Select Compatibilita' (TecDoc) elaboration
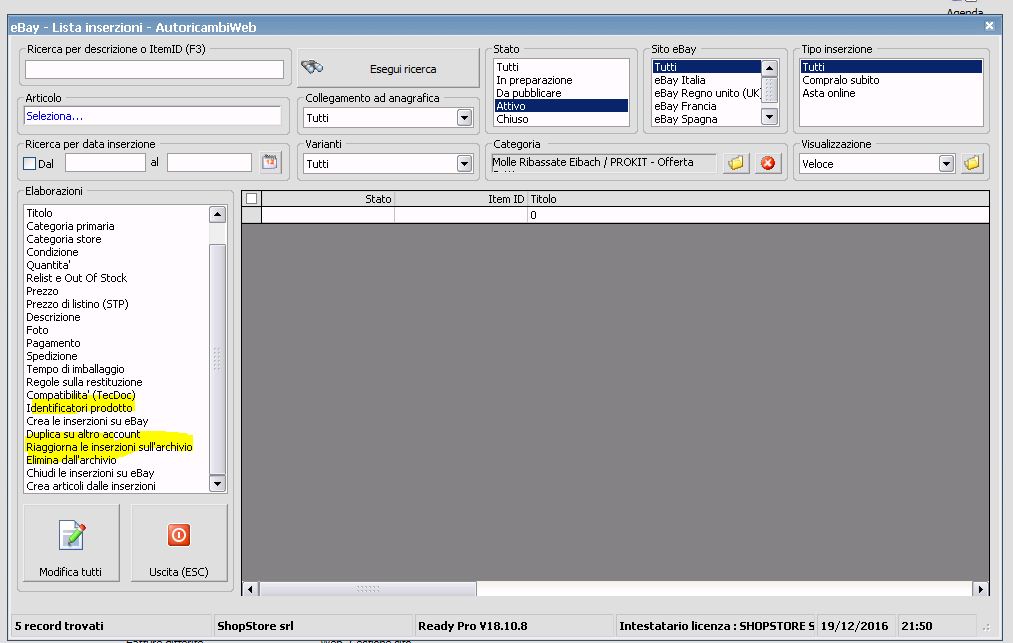 click(116, 395)
